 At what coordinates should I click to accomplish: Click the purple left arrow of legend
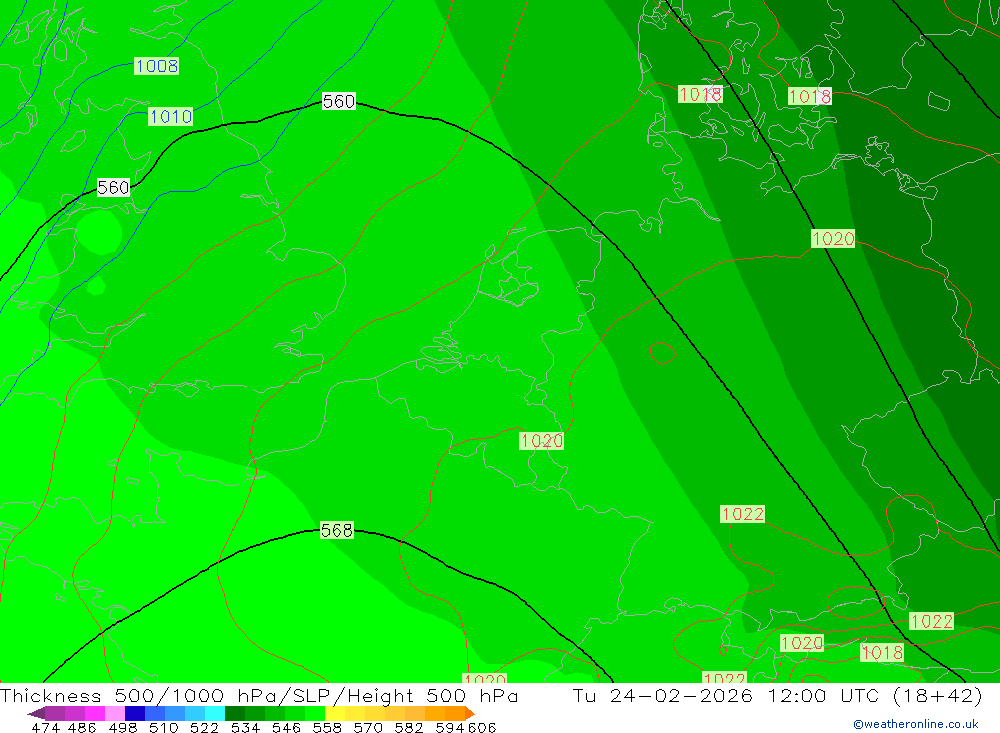coord(36,713)
